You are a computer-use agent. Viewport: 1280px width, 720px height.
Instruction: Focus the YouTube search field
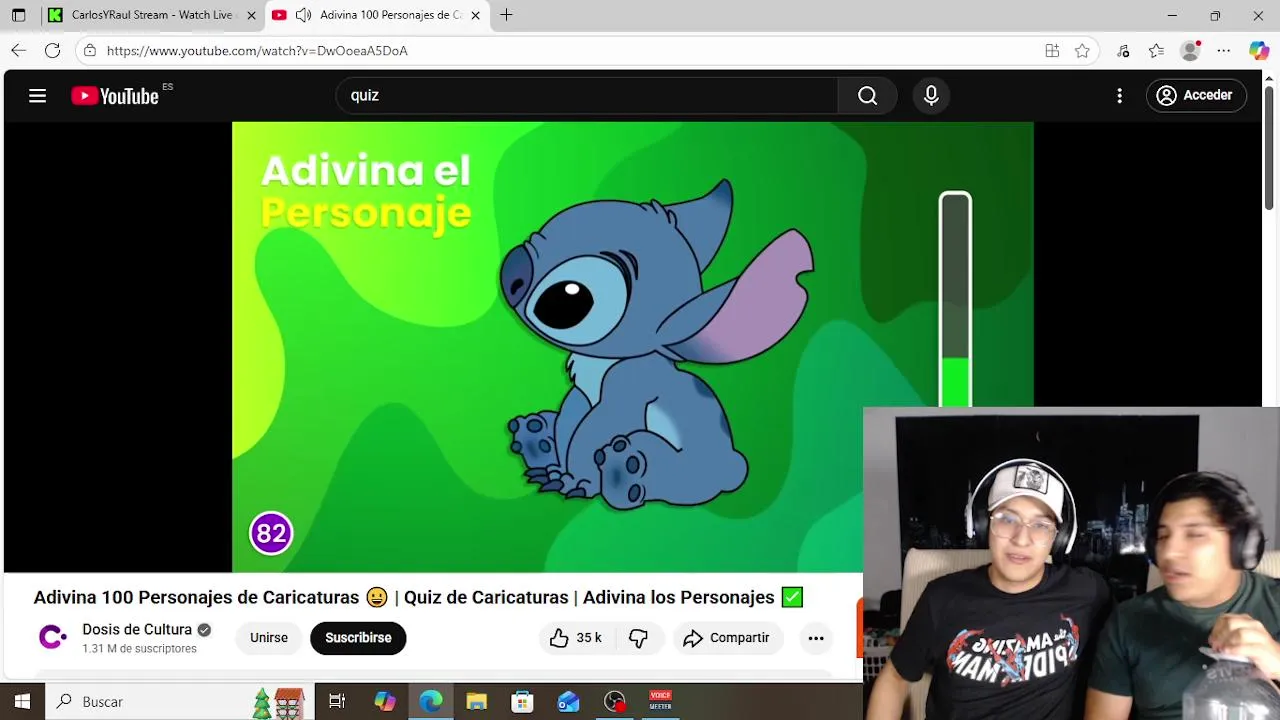click(587, 95)
